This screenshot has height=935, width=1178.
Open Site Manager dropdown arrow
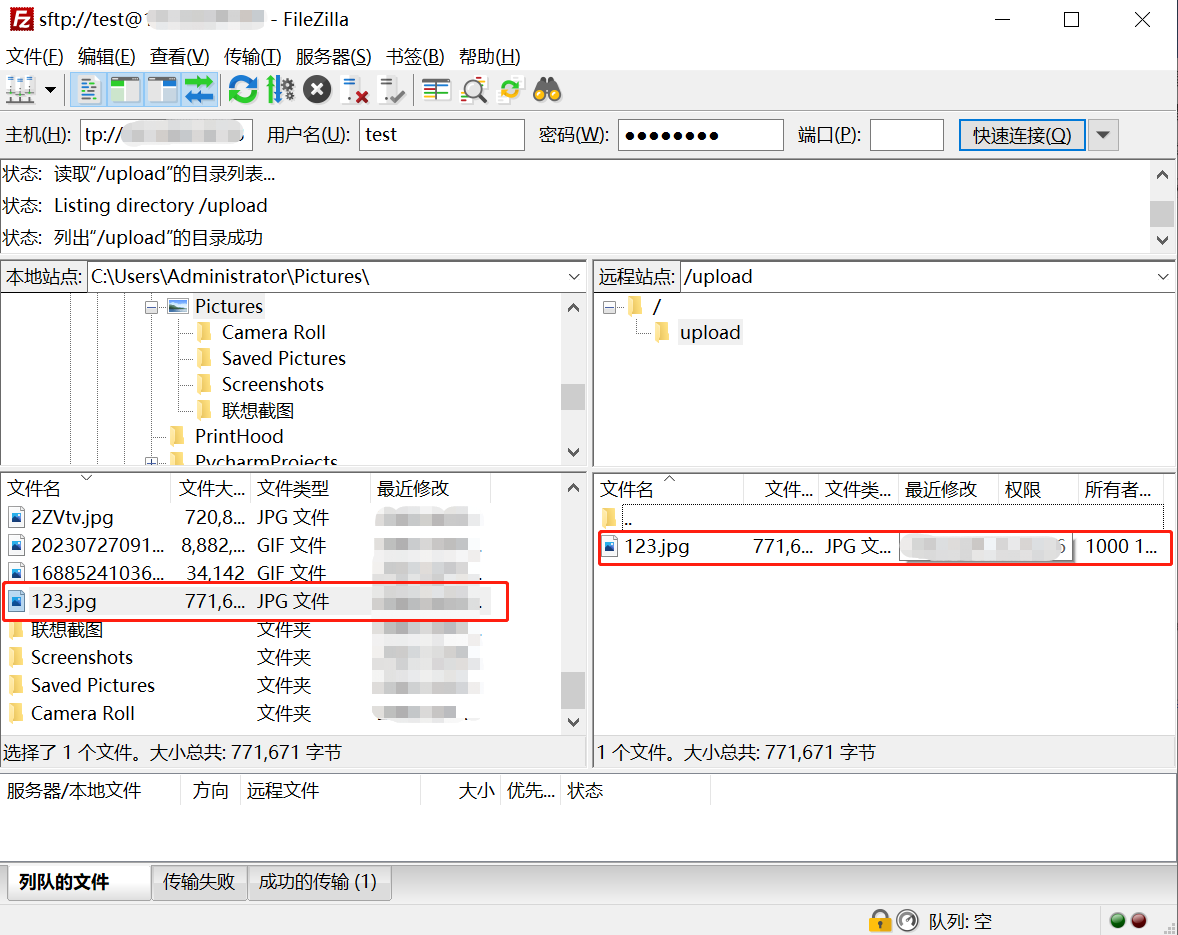[x=50, y=90]
